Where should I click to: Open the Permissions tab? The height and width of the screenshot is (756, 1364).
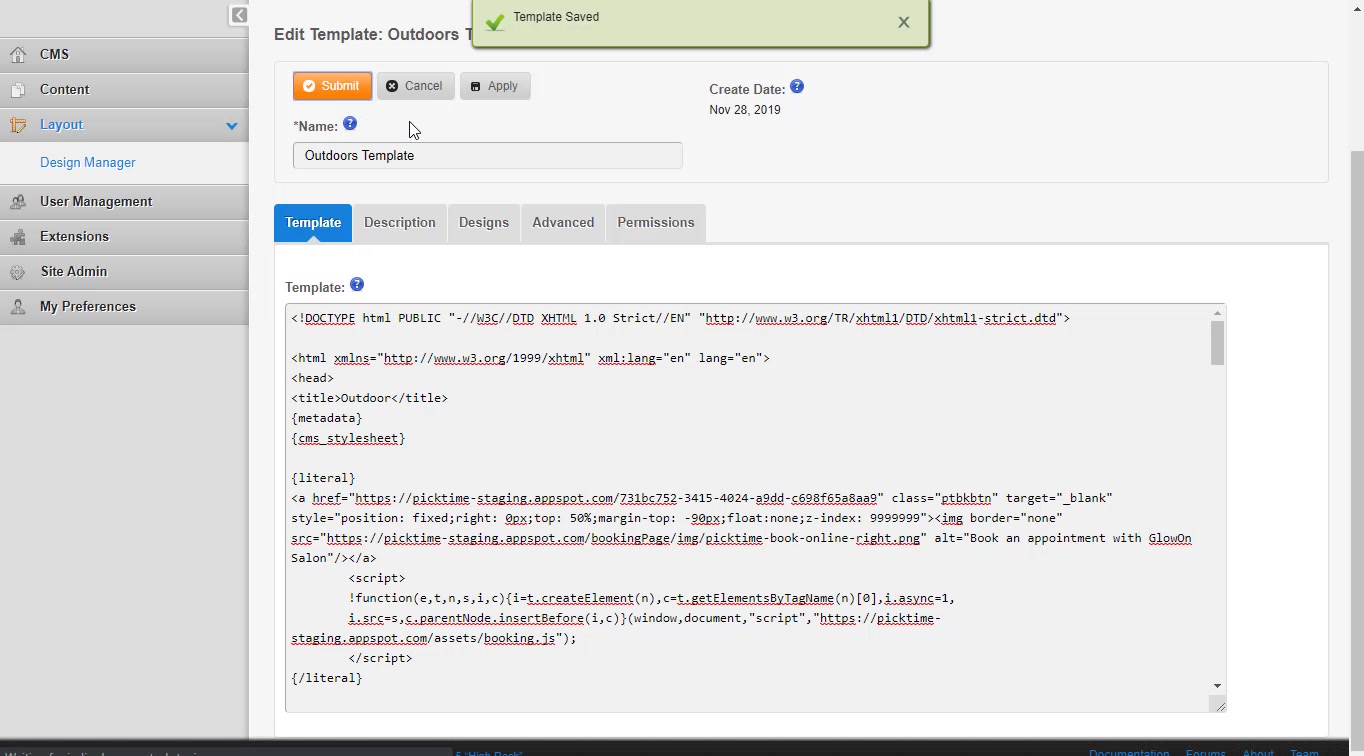coord(655,223)
